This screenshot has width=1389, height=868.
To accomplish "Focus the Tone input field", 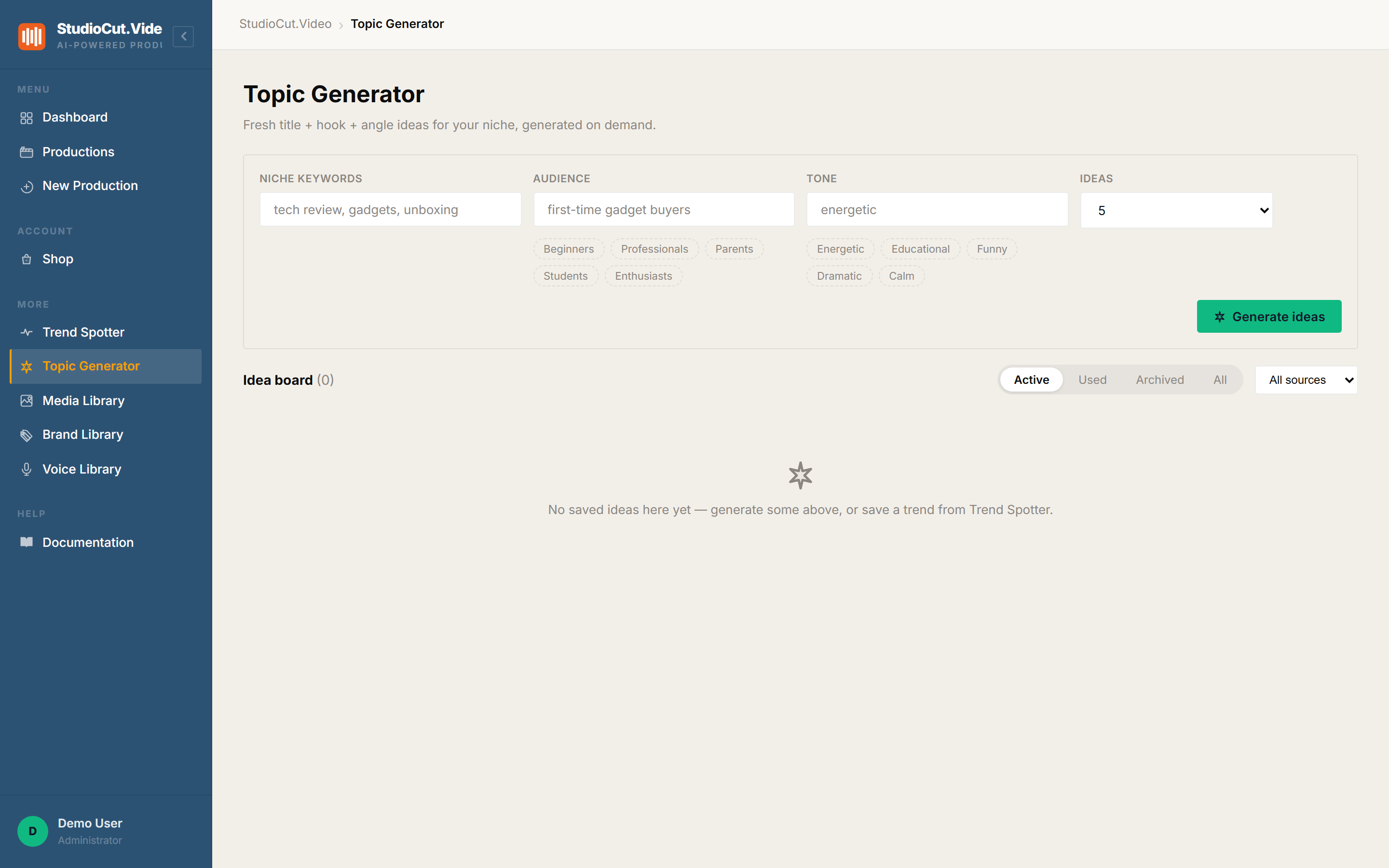I will tap(937, 210).
